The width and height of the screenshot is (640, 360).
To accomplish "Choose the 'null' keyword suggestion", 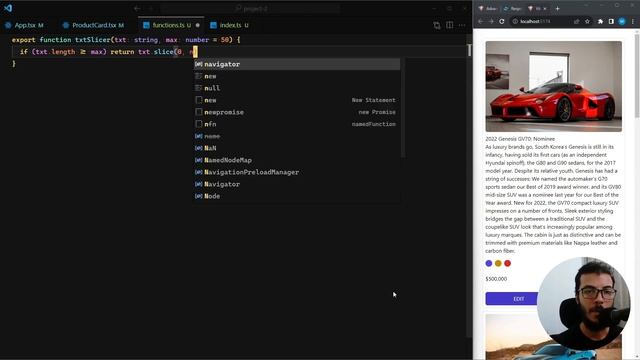I will pyautogui.click(x=297, y=88).
